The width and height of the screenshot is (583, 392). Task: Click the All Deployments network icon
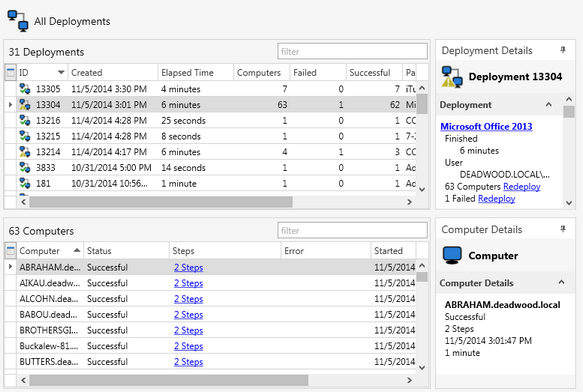18,21
